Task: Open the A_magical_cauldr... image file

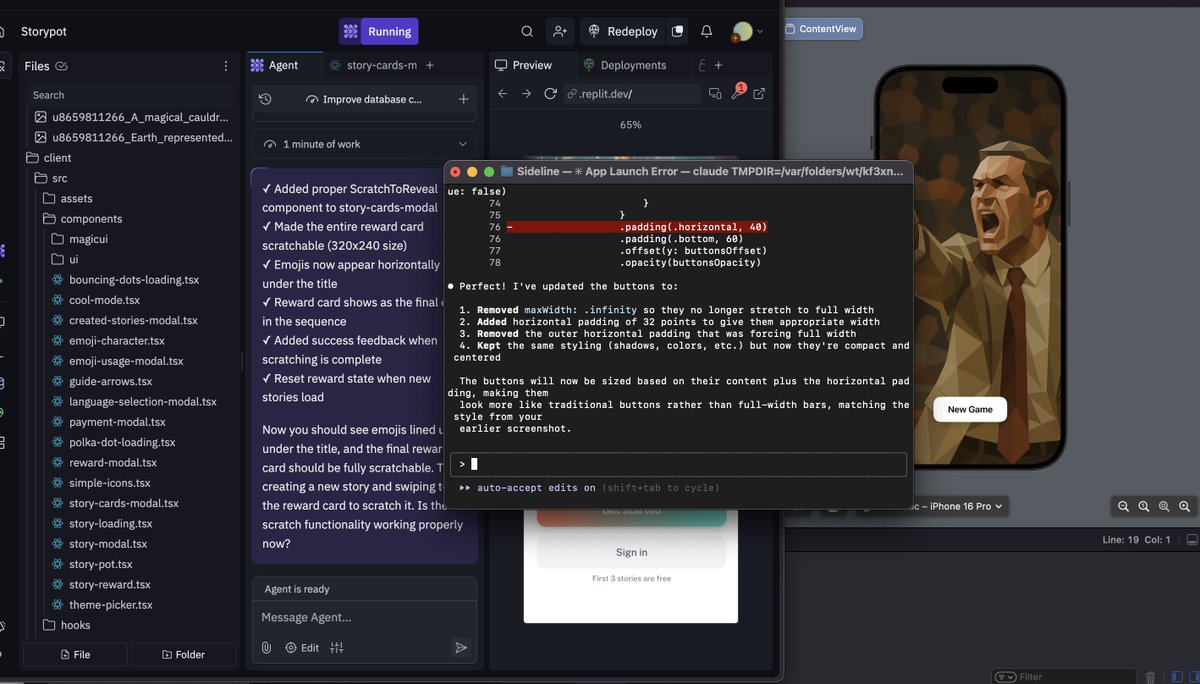Action: tap(130, 117)
